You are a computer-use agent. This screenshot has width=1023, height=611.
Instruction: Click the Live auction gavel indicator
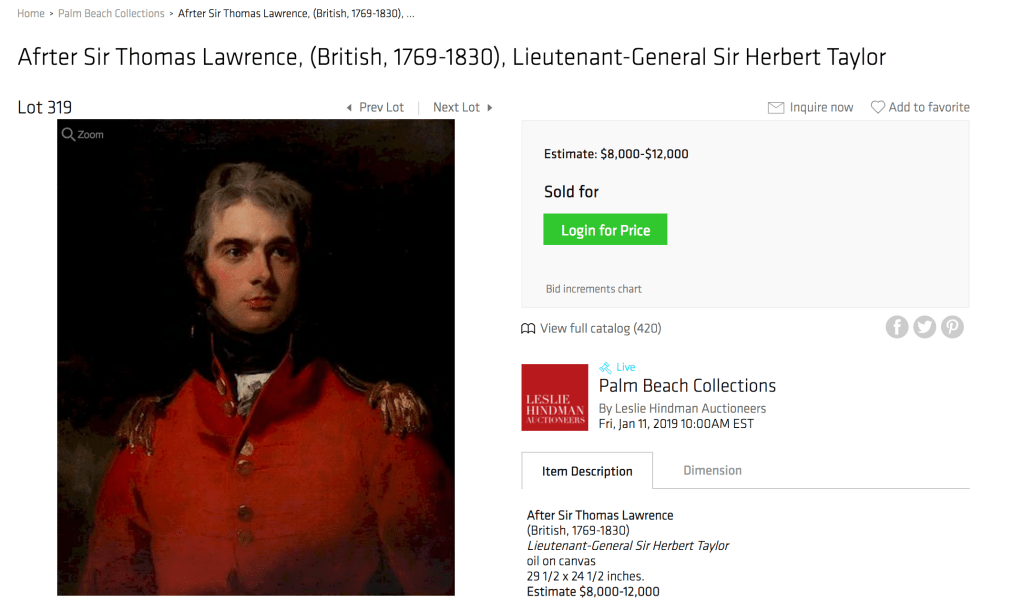[x=617, y=367]
